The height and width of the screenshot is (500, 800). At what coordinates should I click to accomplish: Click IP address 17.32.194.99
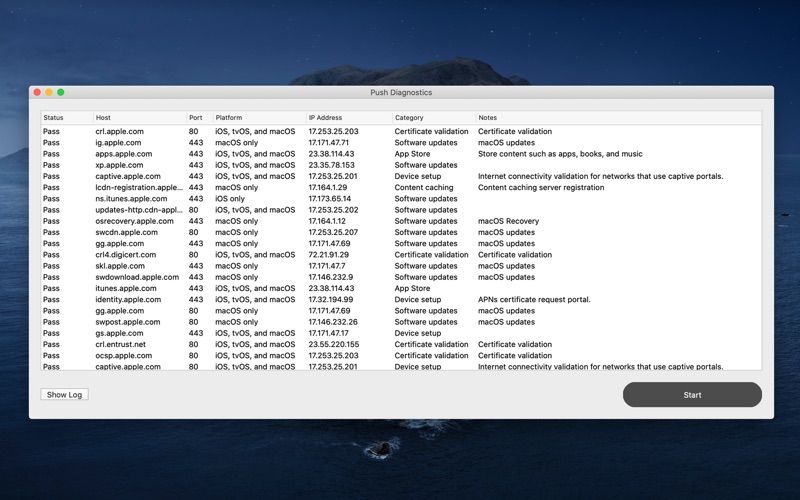331,299
